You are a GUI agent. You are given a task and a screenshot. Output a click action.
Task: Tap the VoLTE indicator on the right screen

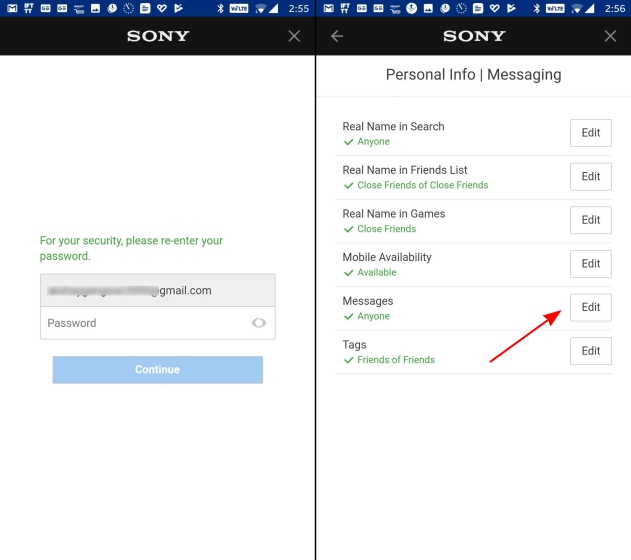tap(555, 8)
